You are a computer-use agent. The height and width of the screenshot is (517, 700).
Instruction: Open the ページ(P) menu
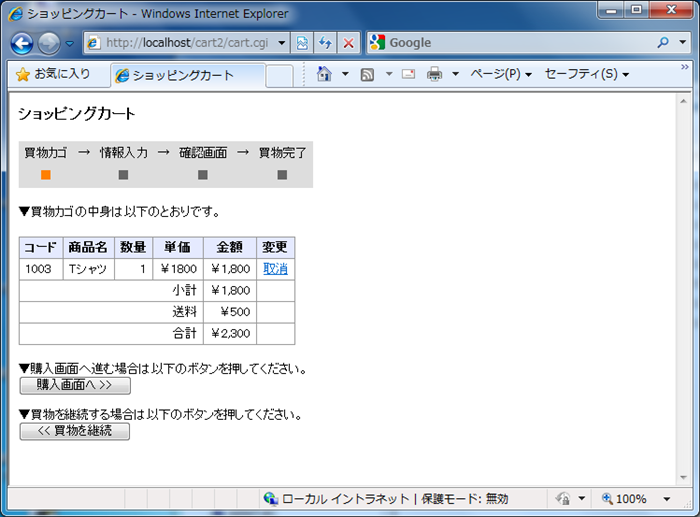point(500,74)
